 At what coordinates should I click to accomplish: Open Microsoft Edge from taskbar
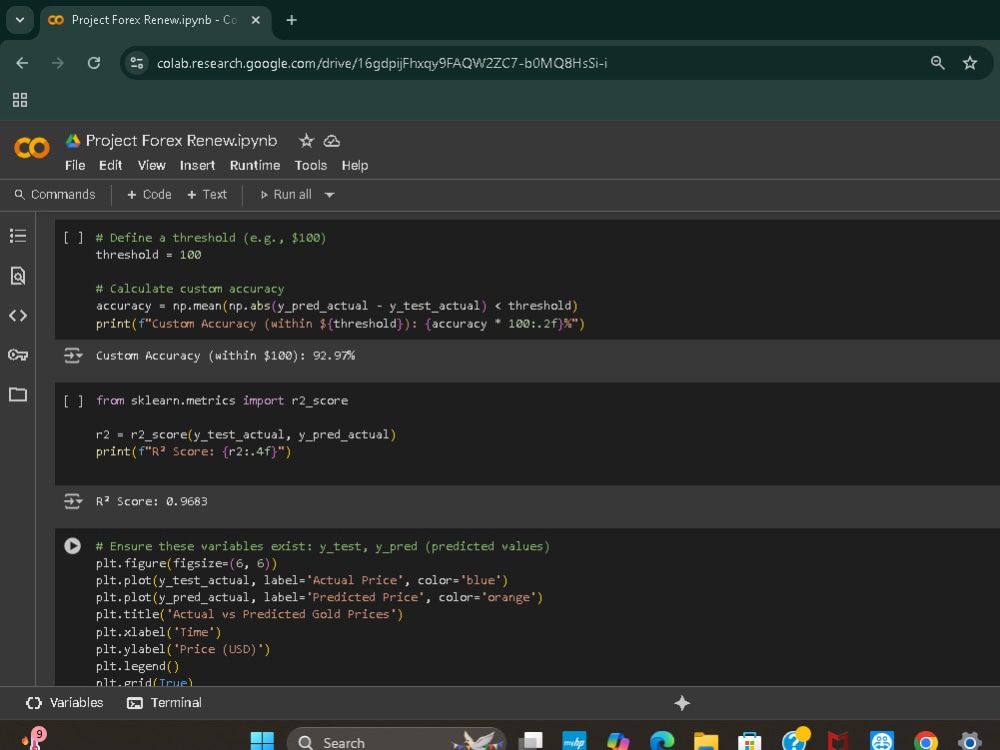tap(661, 741)
